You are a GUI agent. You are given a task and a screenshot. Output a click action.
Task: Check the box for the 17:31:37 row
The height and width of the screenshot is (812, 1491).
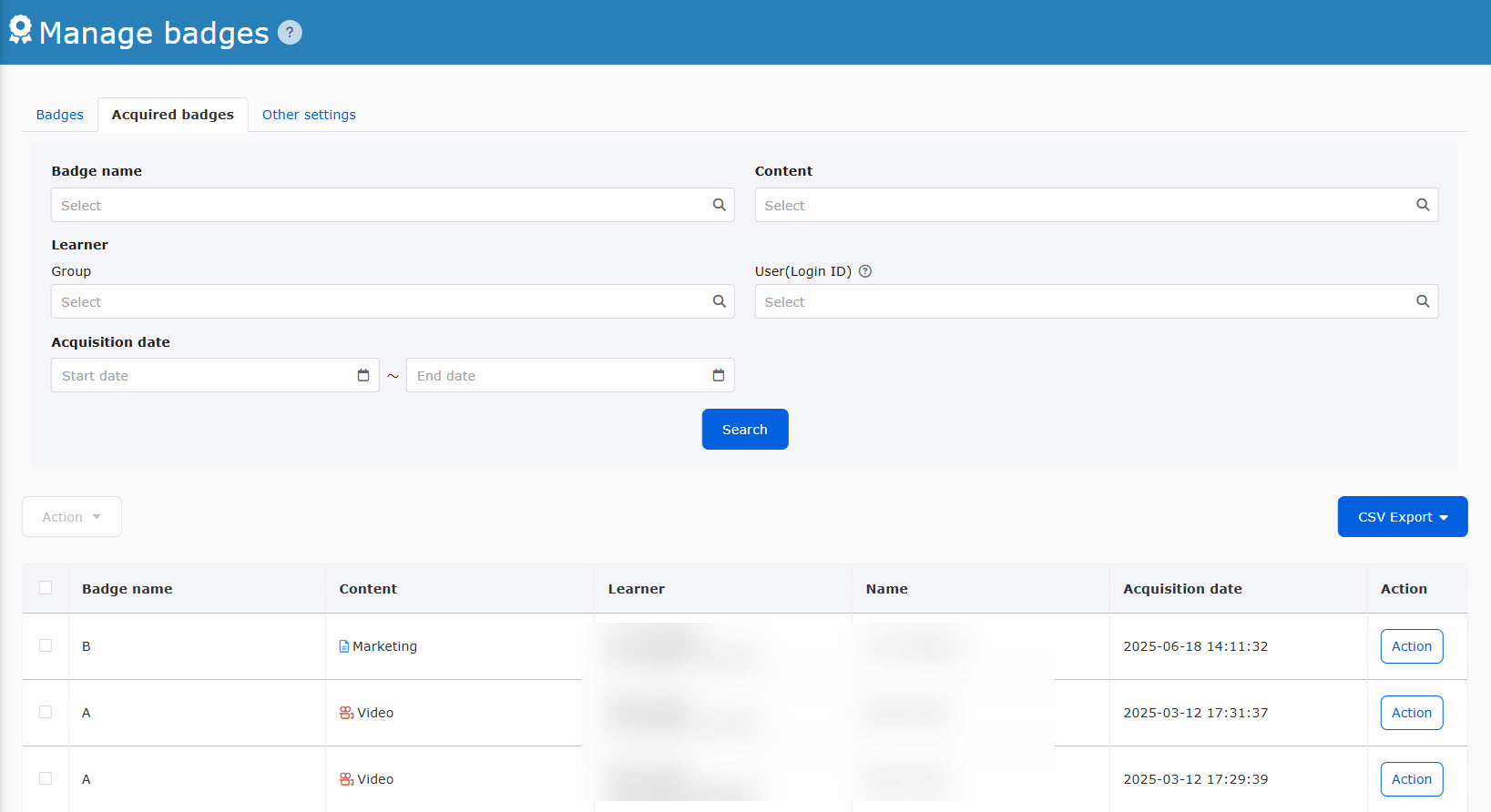[46, 712]
